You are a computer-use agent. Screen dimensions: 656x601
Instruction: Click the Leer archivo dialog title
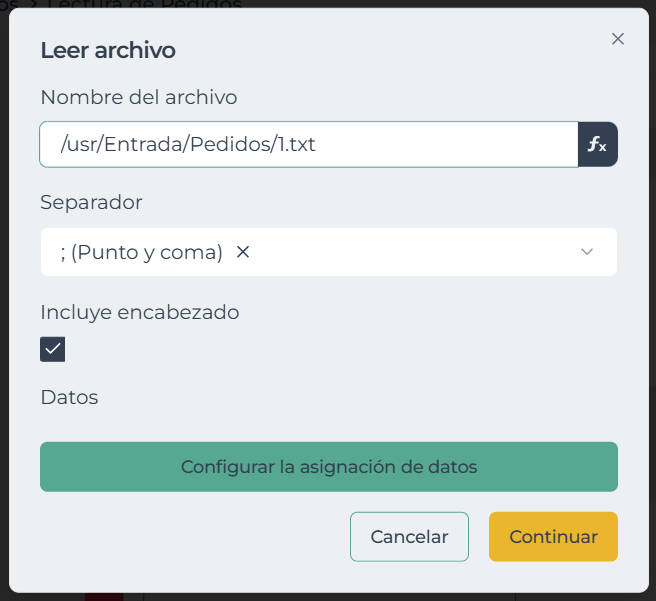click(107, 50)
